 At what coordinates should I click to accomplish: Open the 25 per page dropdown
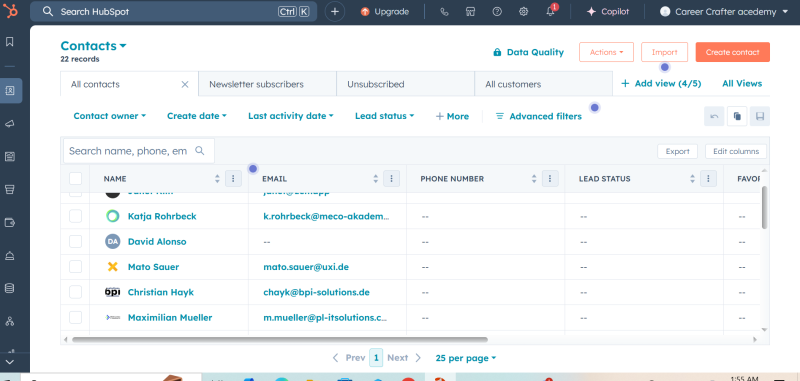point(466,358)
